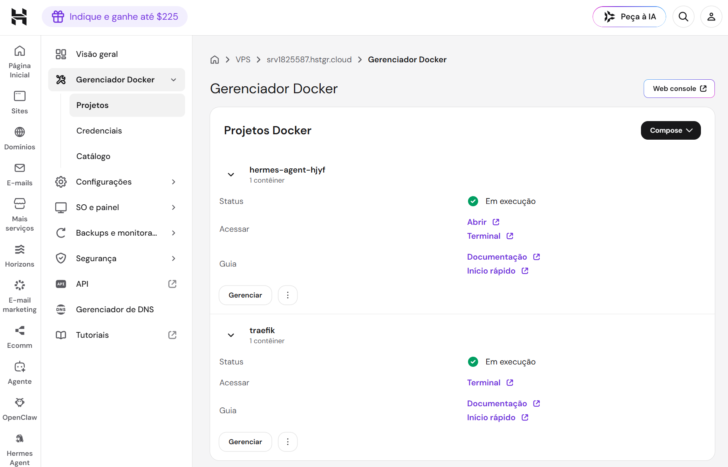Click VPS in the breadcrumb
This screenshot has width=728, height=467.
(x=243, y=59)
